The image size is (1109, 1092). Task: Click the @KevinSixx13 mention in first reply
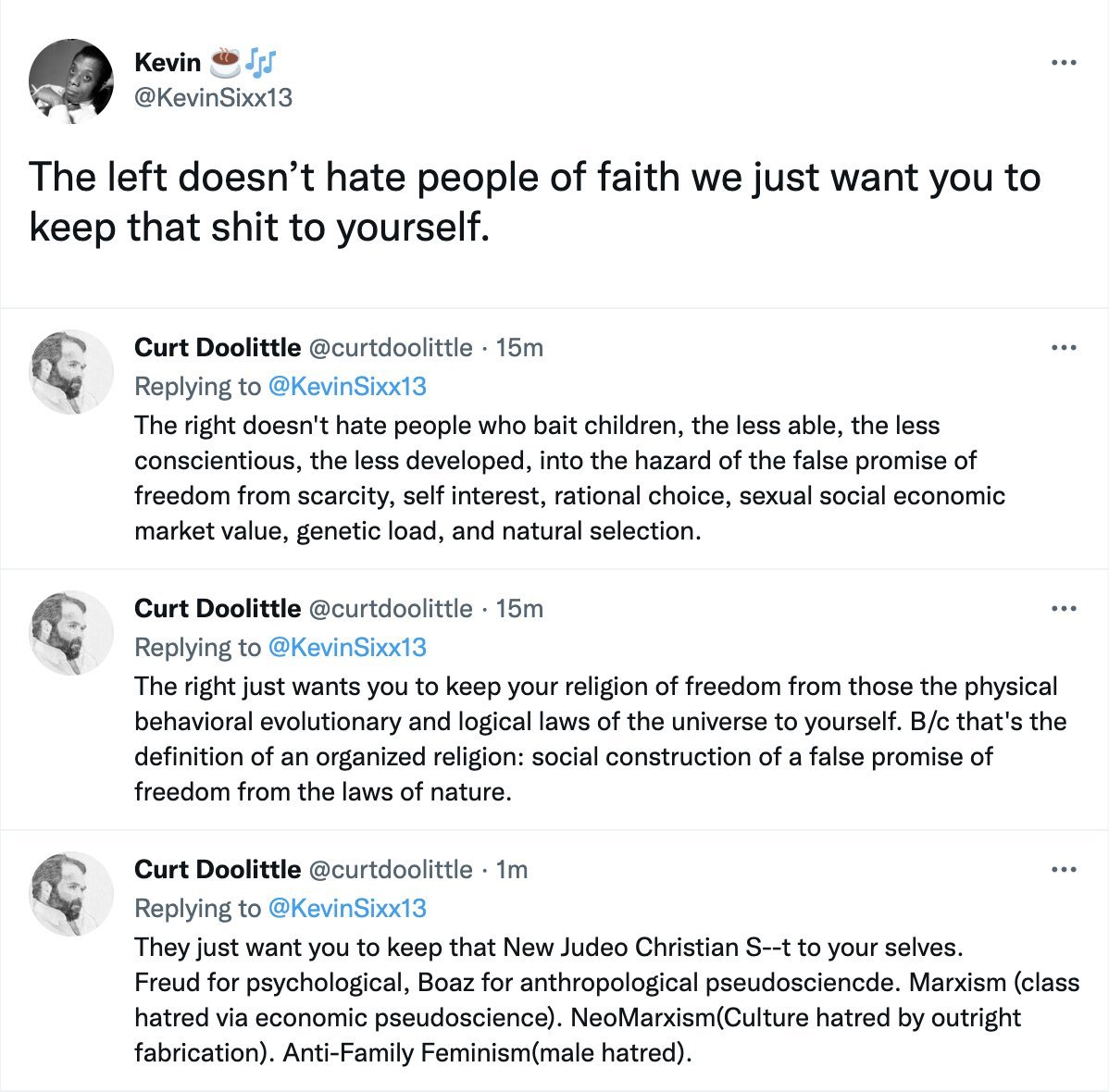[347, 386]
